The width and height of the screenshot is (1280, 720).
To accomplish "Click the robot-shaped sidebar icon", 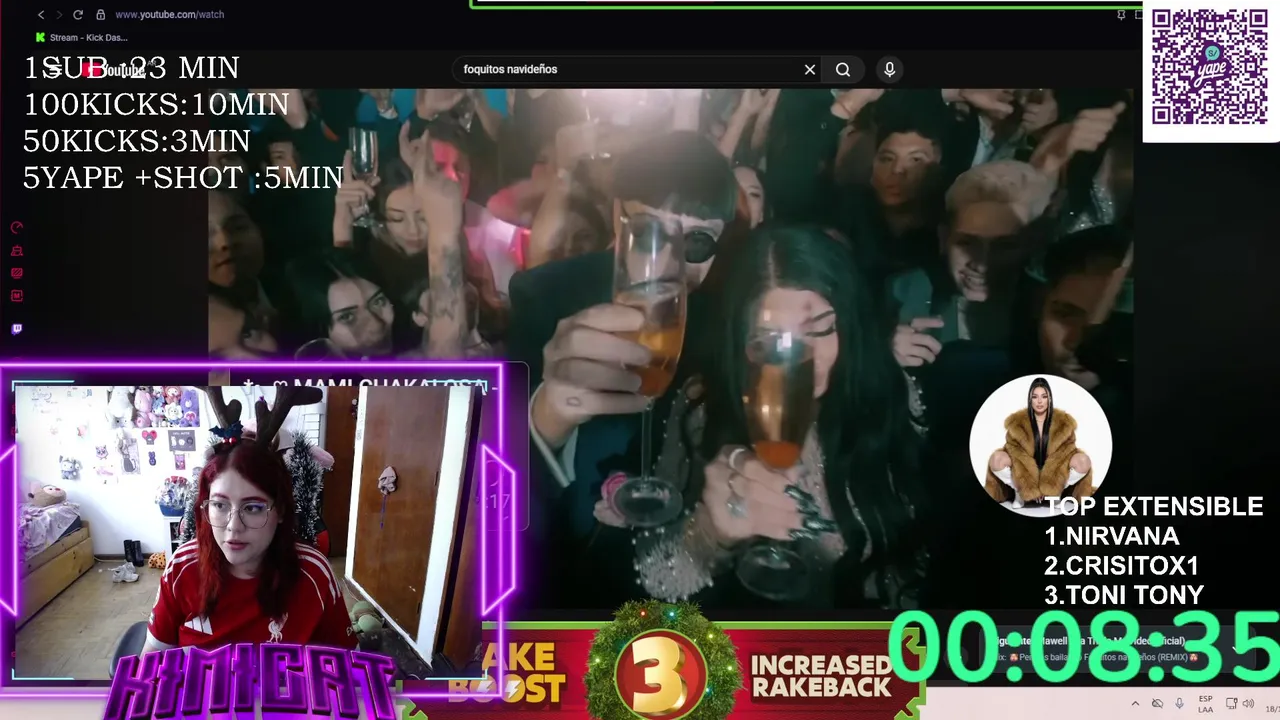I will coord(16,251).
